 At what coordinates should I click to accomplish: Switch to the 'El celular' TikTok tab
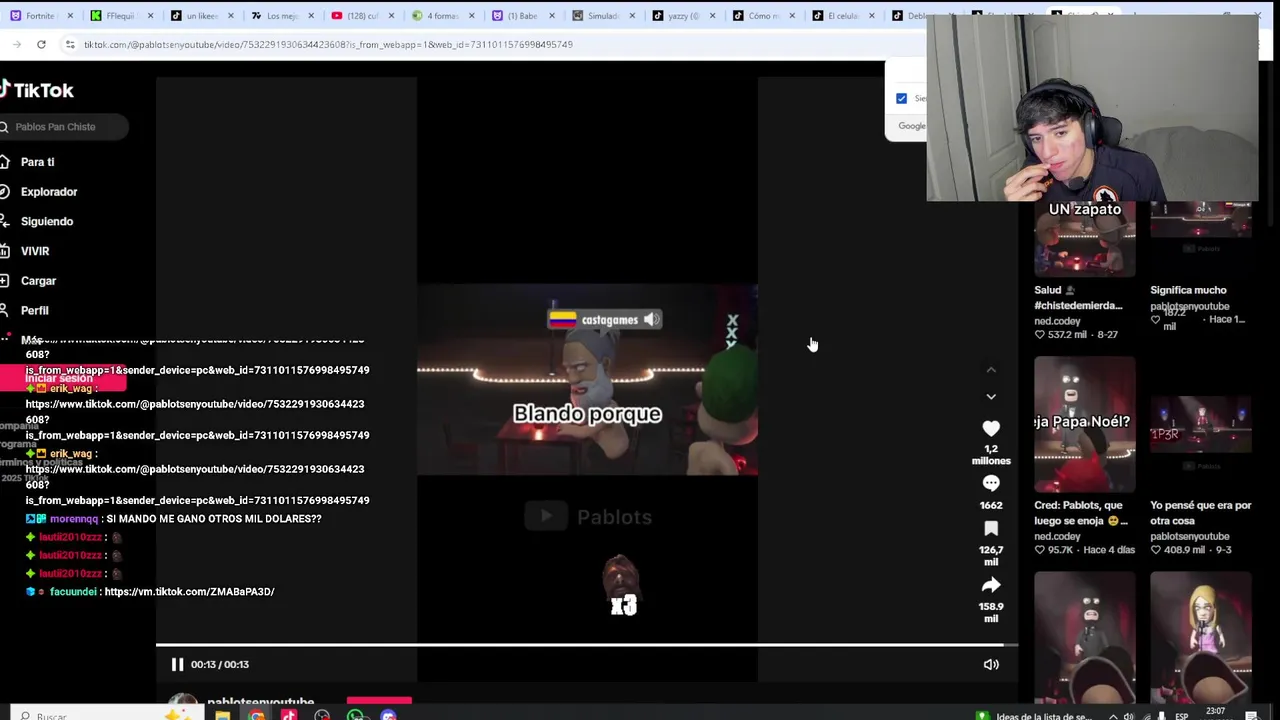coord(841,16)
